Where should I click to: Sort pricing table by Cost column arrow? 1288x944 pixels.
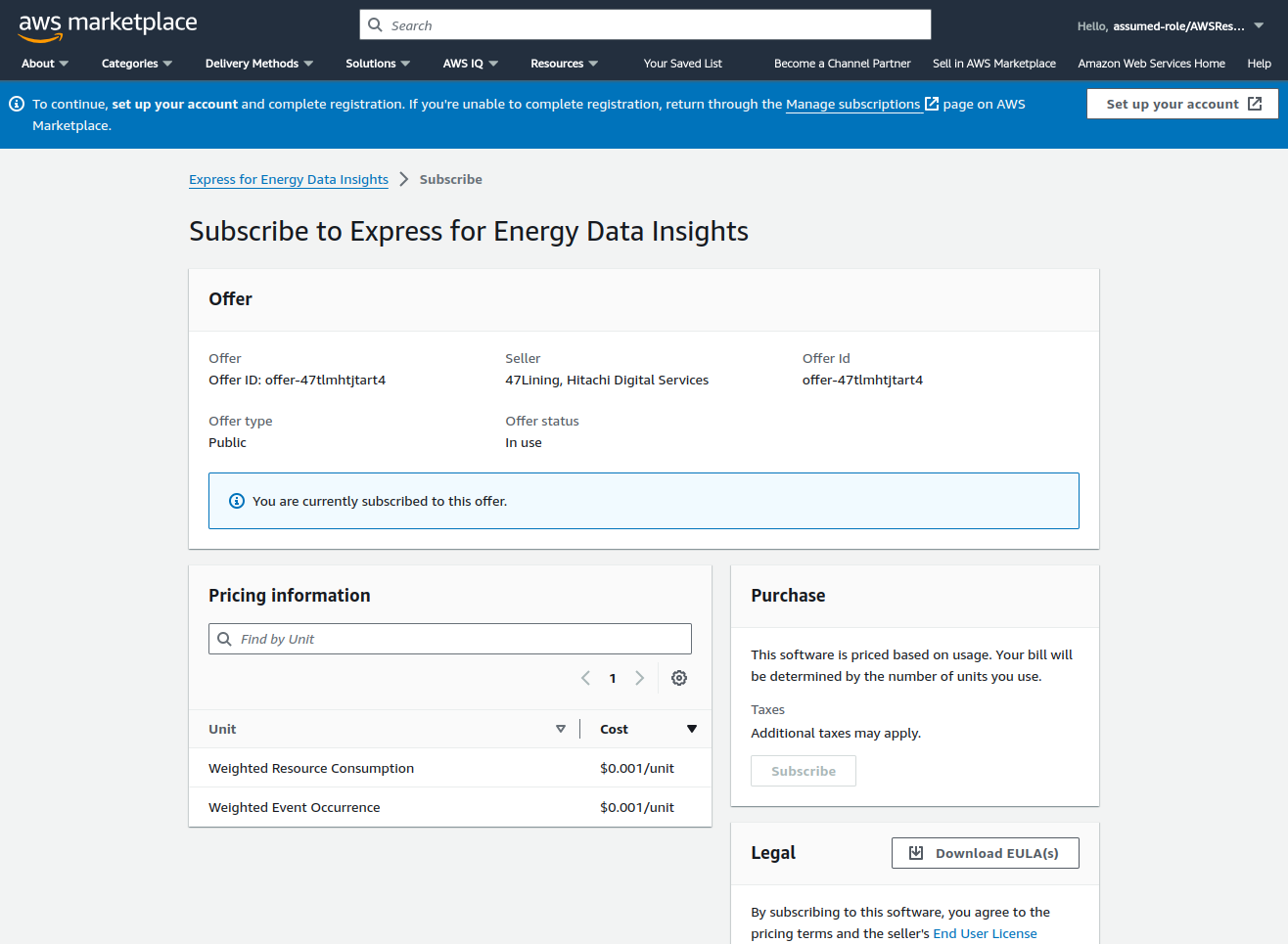692,729
